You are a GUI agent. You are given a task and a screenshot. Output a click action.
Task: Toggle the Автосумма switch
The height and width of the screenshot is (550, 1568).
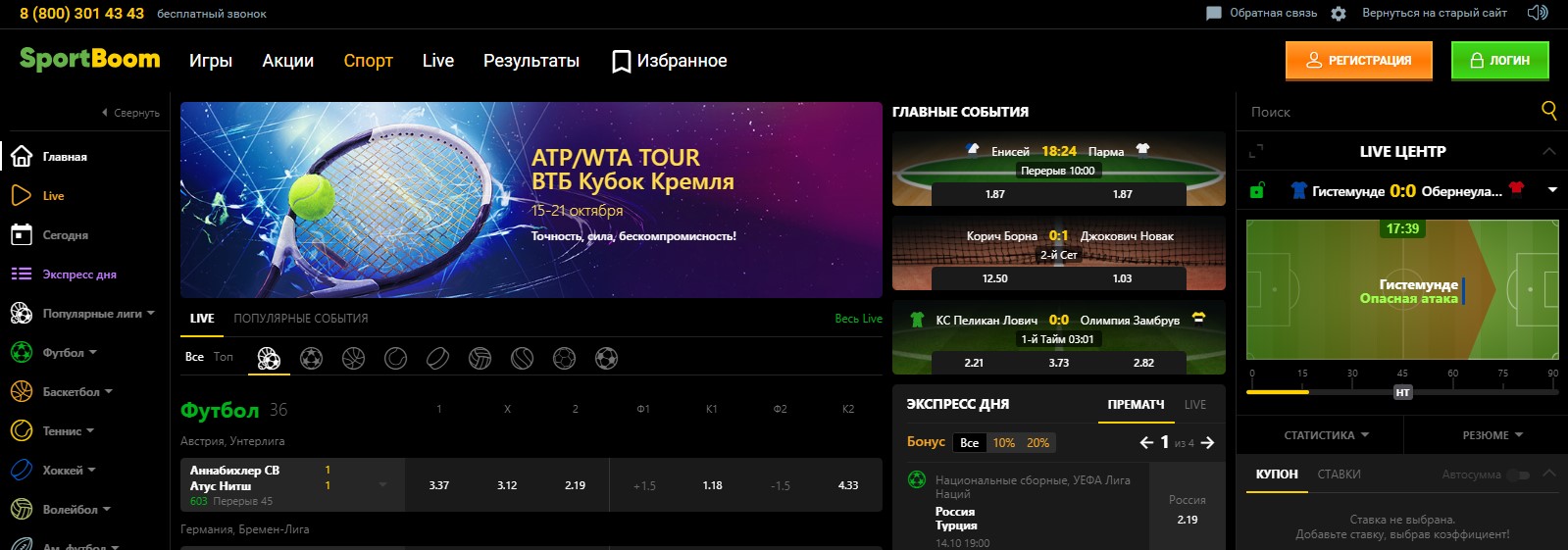pos(1518,475)
